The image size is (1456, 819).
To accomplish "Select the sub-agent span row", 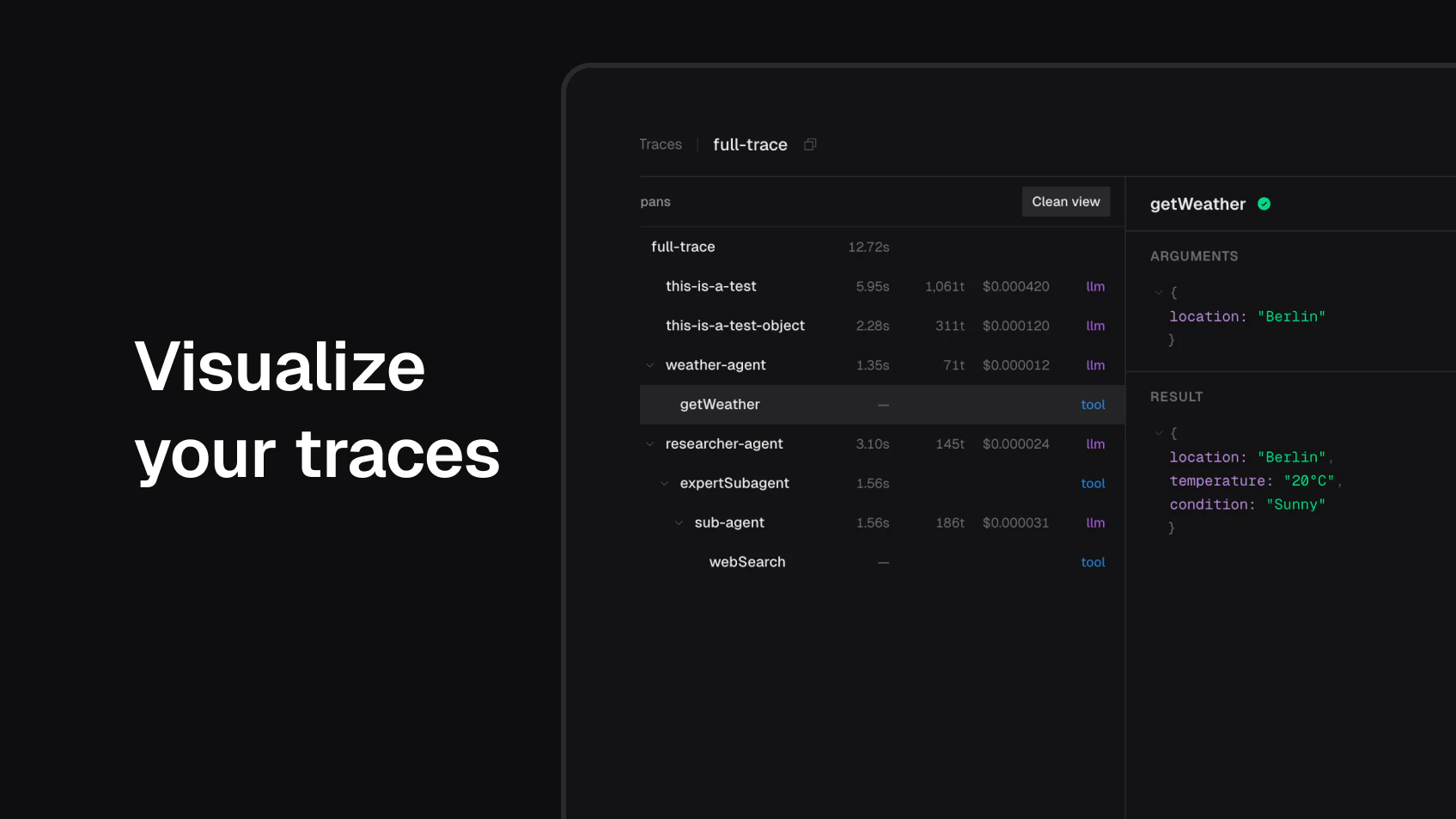I will [882, 523].
